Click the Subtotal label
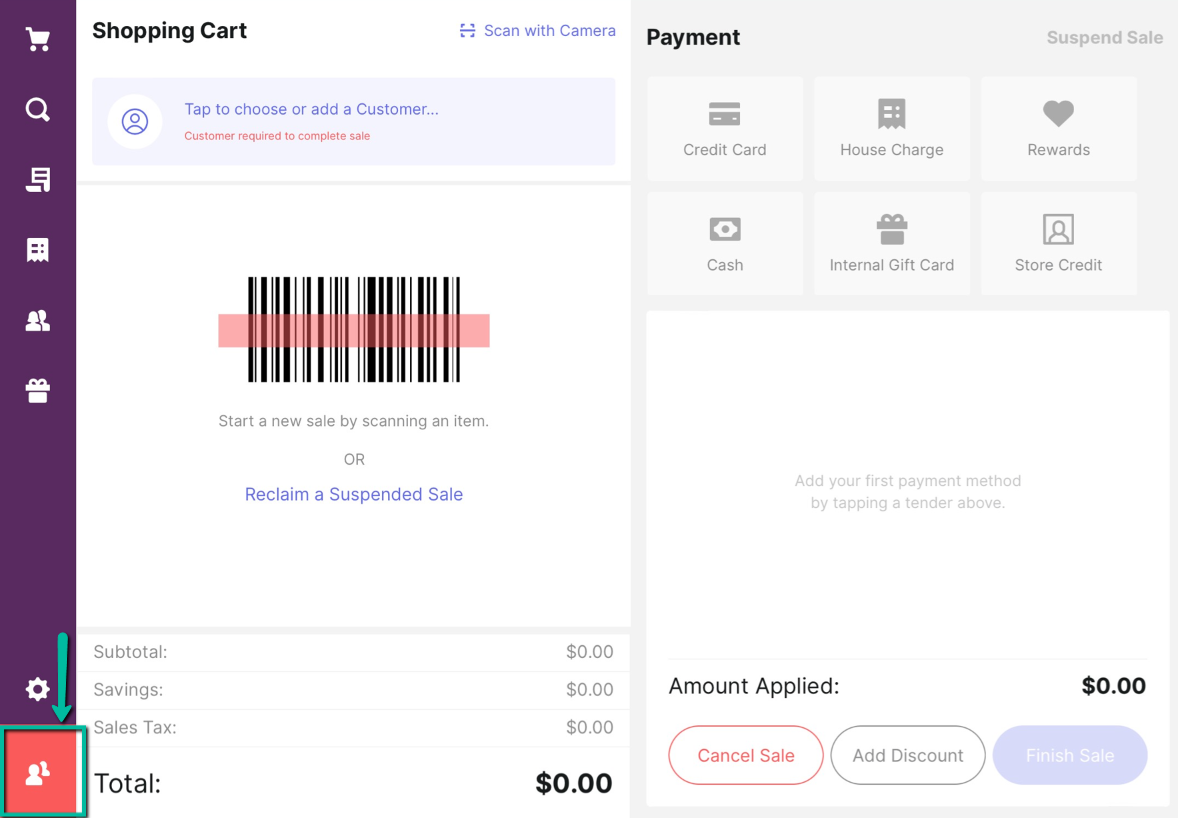The image size is (1178, 818). [x=131, y=652]
